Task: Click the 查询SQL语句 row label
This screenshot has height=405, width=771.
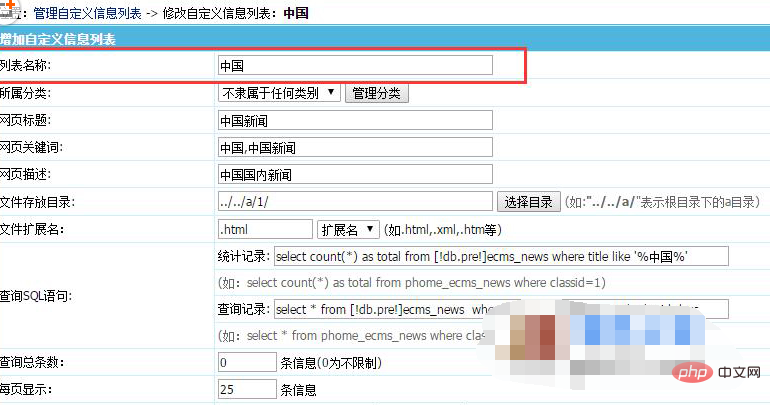Action: (x=35, y=297)
